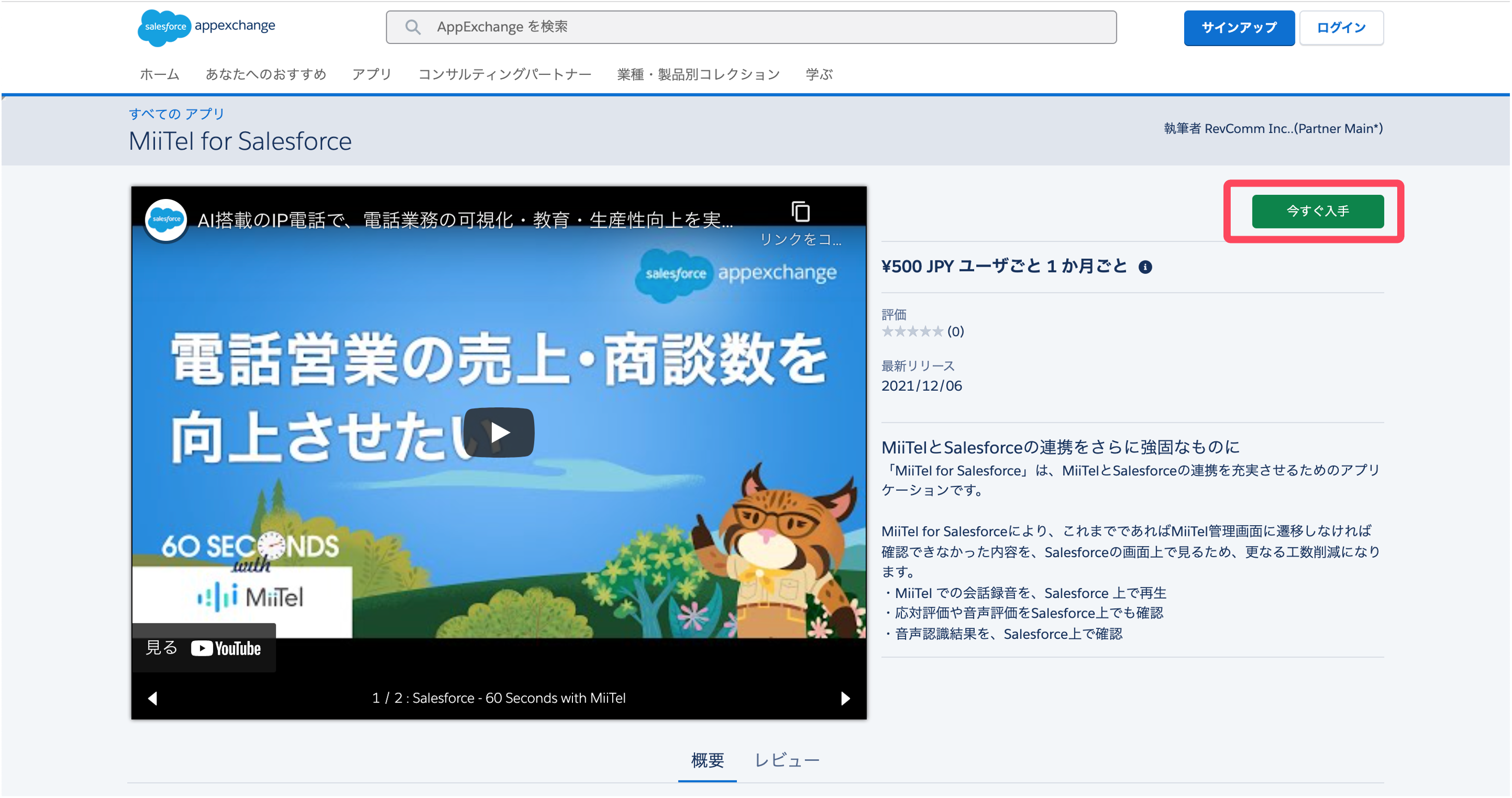This screenshot has height=798, width=1512.
Task: Click heading MiiTelとSalesforceの連携をさらに強固なものに
Action: pyautogui.click(x=1060, y=448)
